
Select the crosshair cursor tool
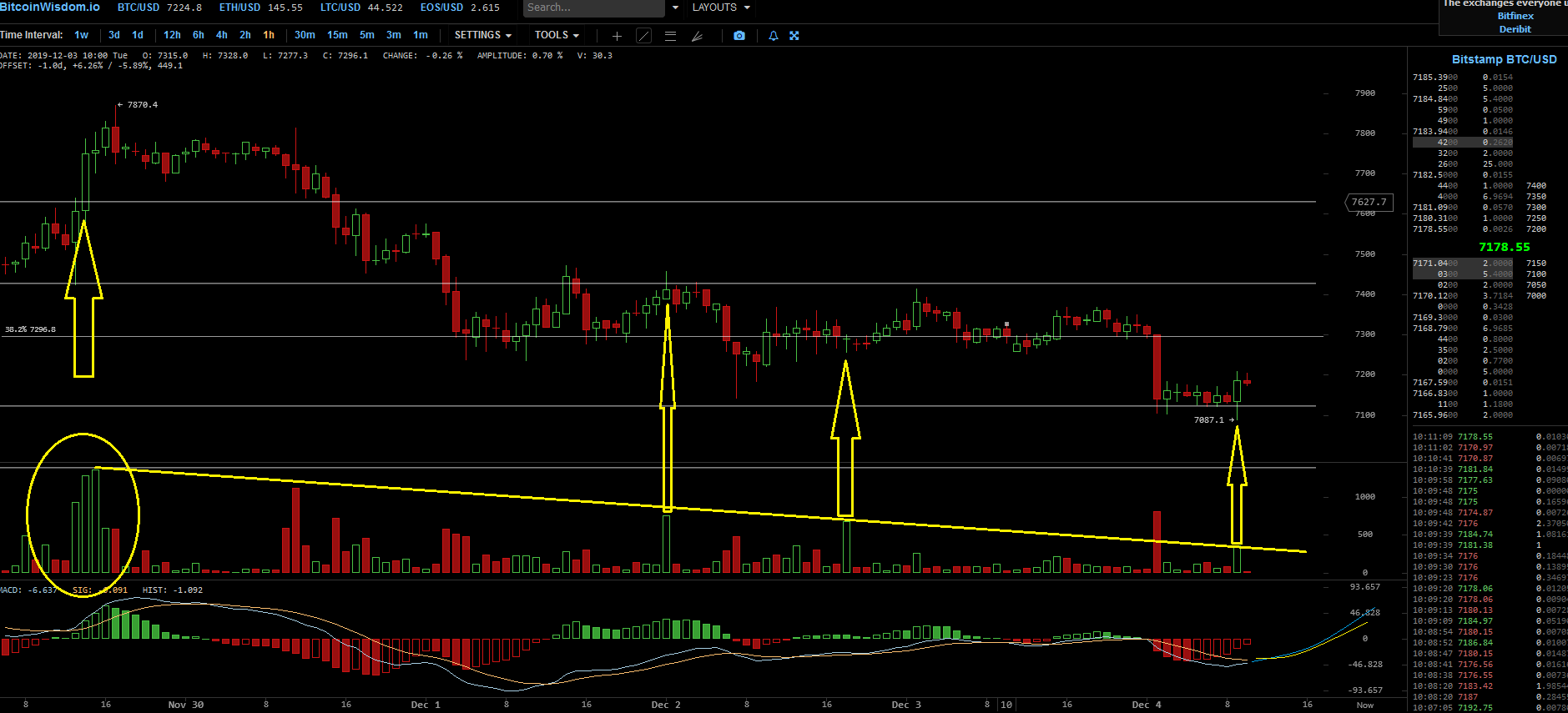pos(617,36)
